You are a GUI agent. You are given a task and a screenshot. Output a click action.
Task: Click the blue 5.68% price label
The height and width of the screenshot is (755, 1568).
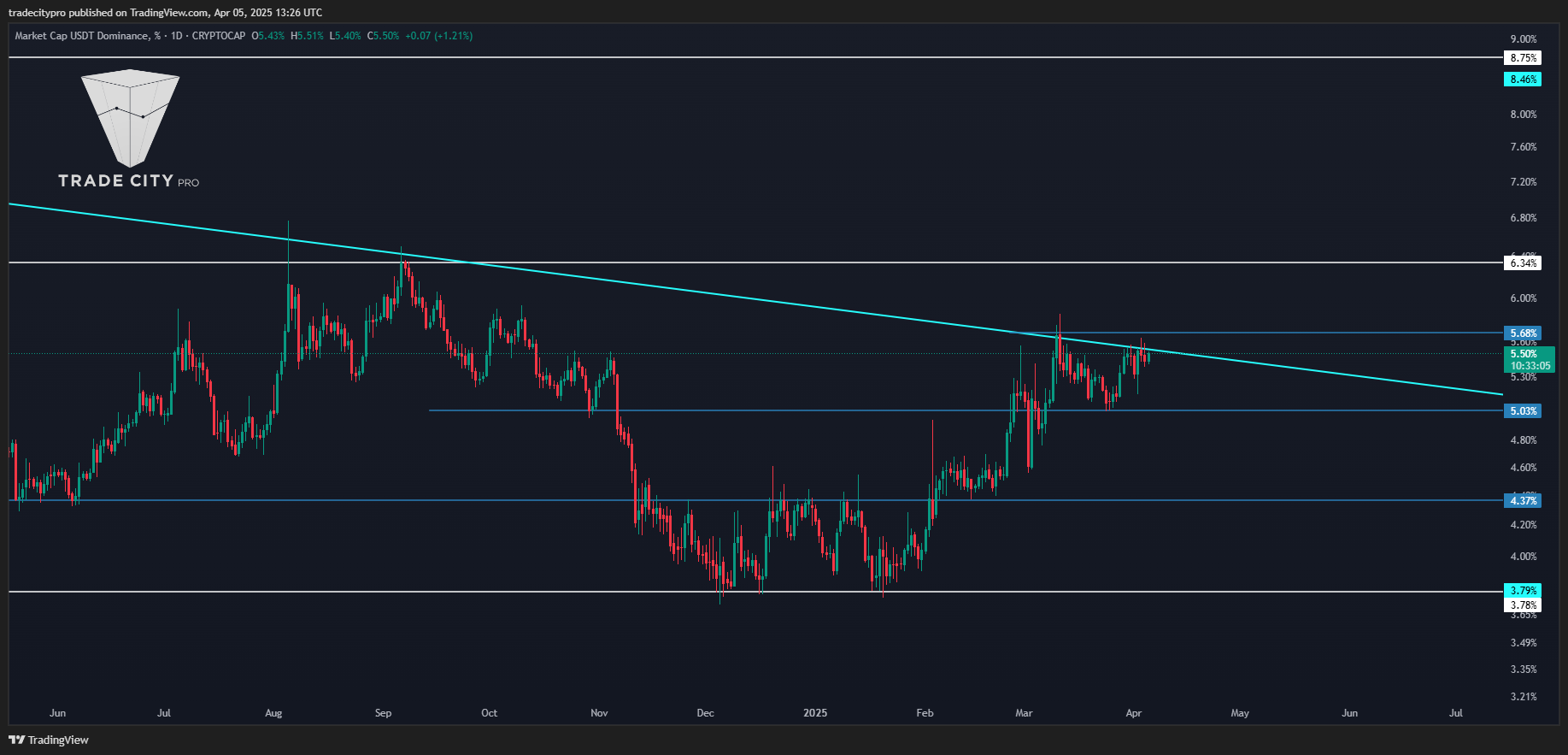tap(1523, 333)
